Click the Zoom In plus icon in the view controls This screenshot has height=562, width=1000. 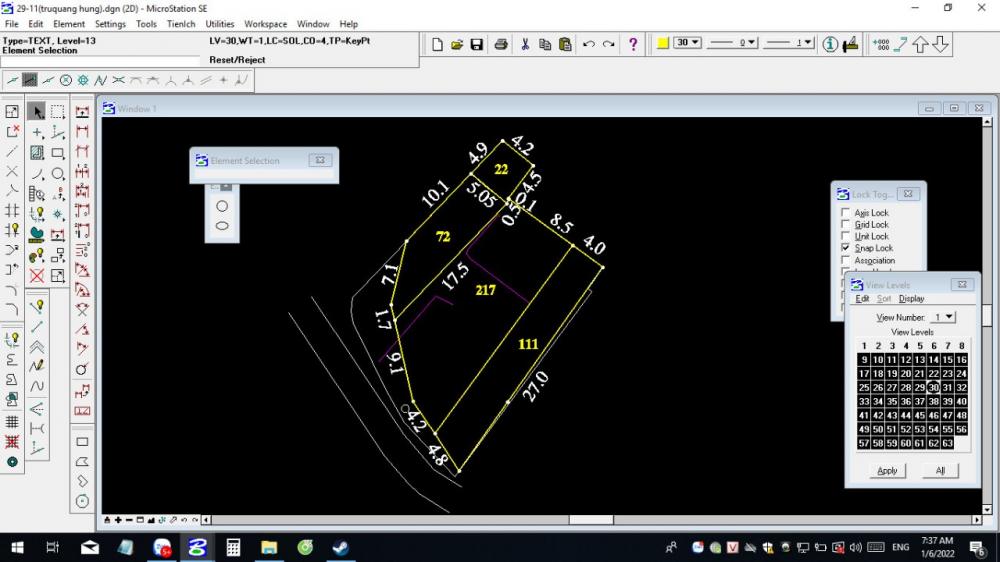pyautogui.click(x=118, y=520)
